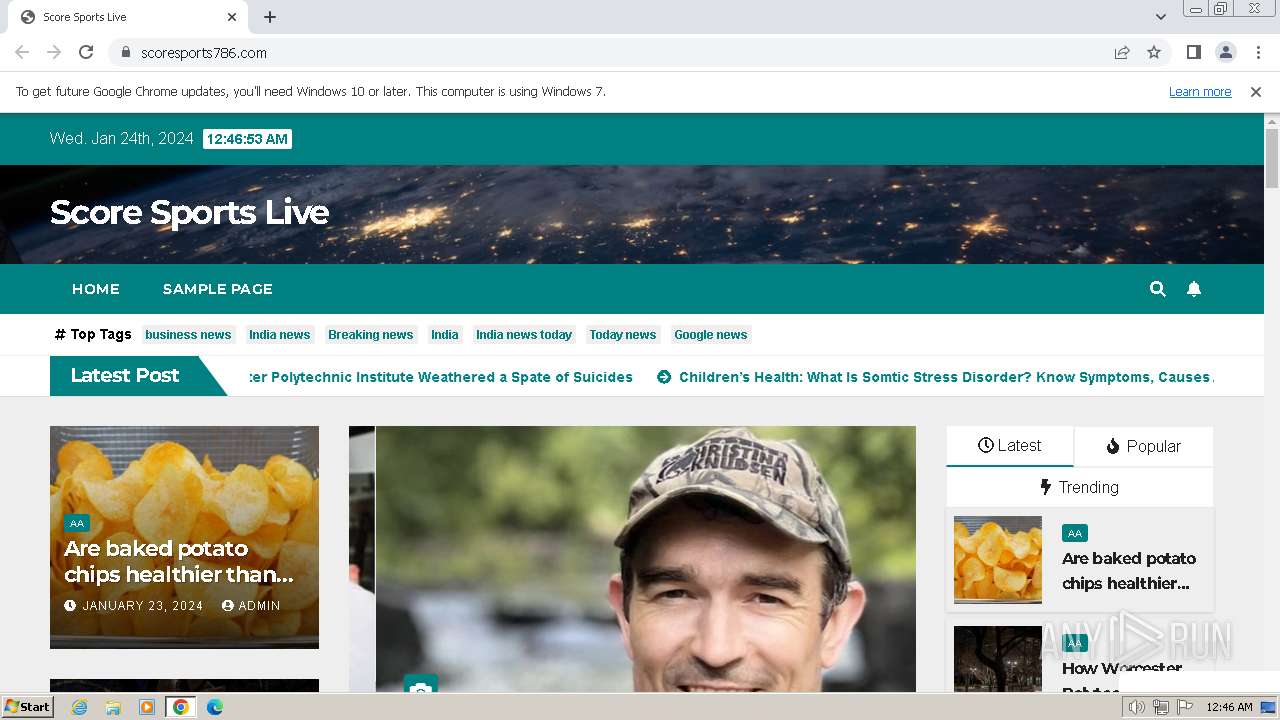The height and width of the screenshot is (720, 1280).
Task: Click the Action Center flag tray icon
Action: click(1186, 707)
